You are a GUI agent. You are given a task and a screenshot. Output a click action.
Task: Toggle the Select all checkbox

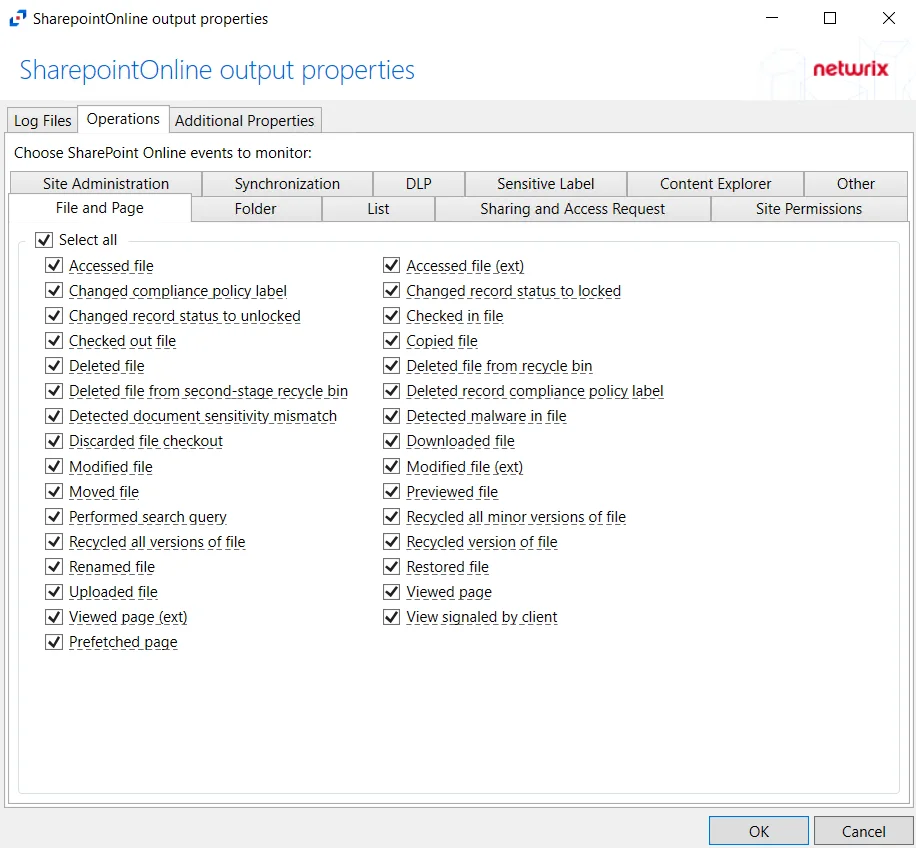tap(44, 239)
